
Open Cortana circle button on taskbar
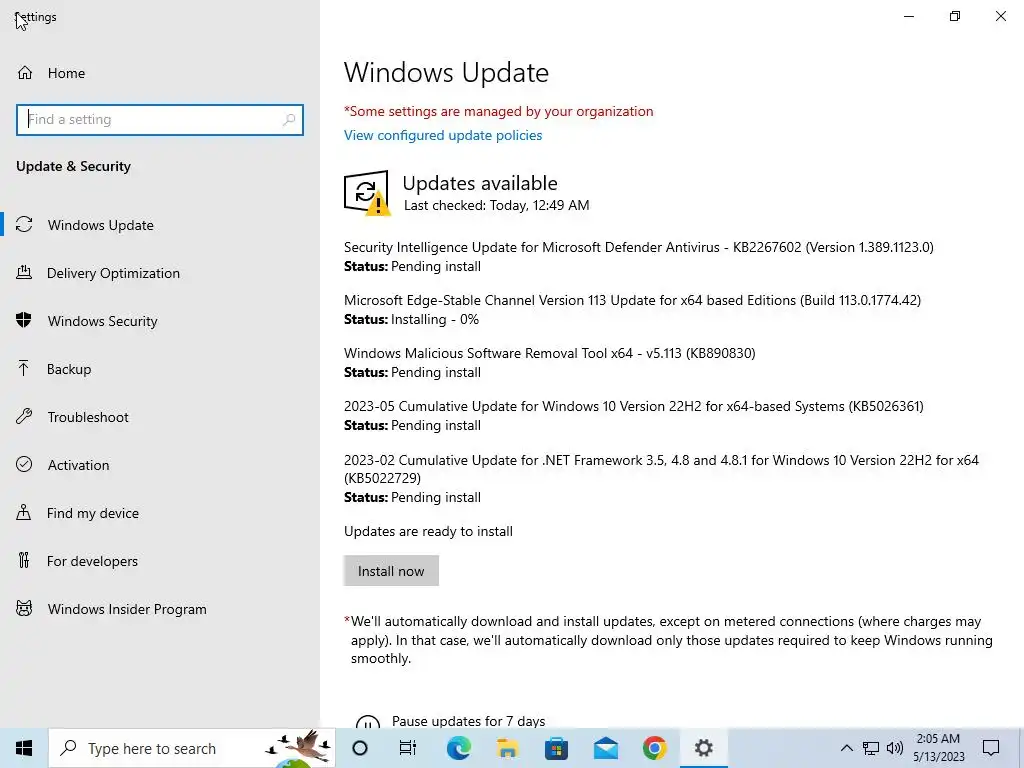(x=360, y=748)
